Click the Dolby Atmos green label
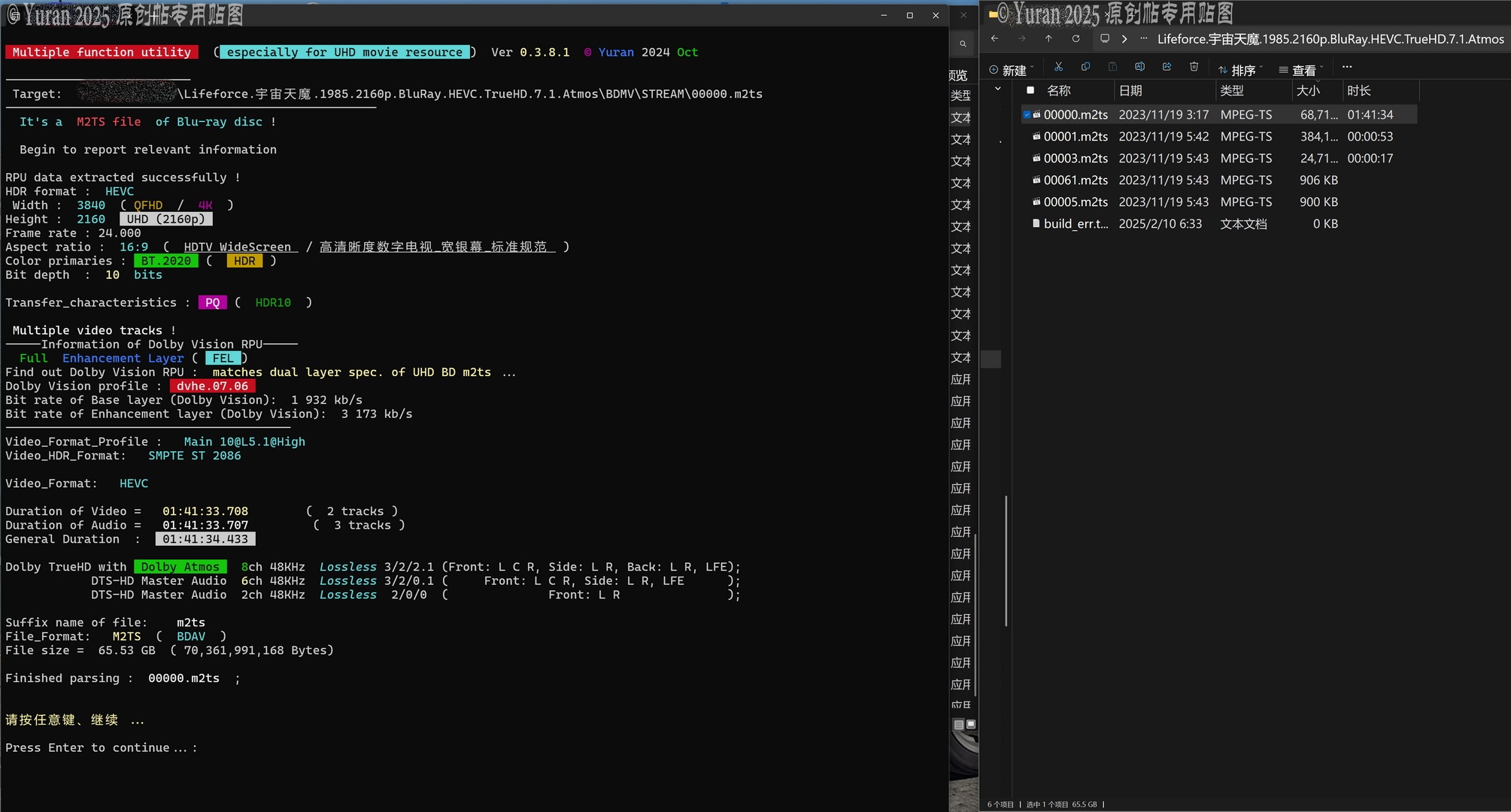 (x=181, y=567)
